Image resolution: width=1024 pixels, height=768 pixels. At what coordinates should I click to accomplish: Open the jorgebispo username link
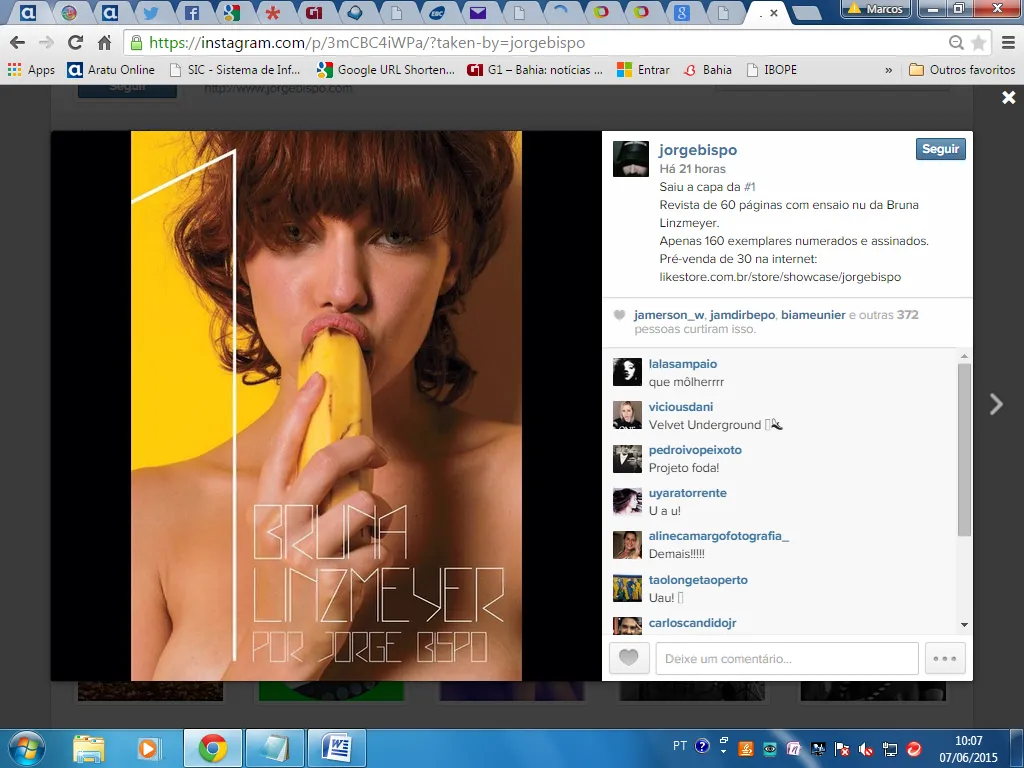(698, 150)
